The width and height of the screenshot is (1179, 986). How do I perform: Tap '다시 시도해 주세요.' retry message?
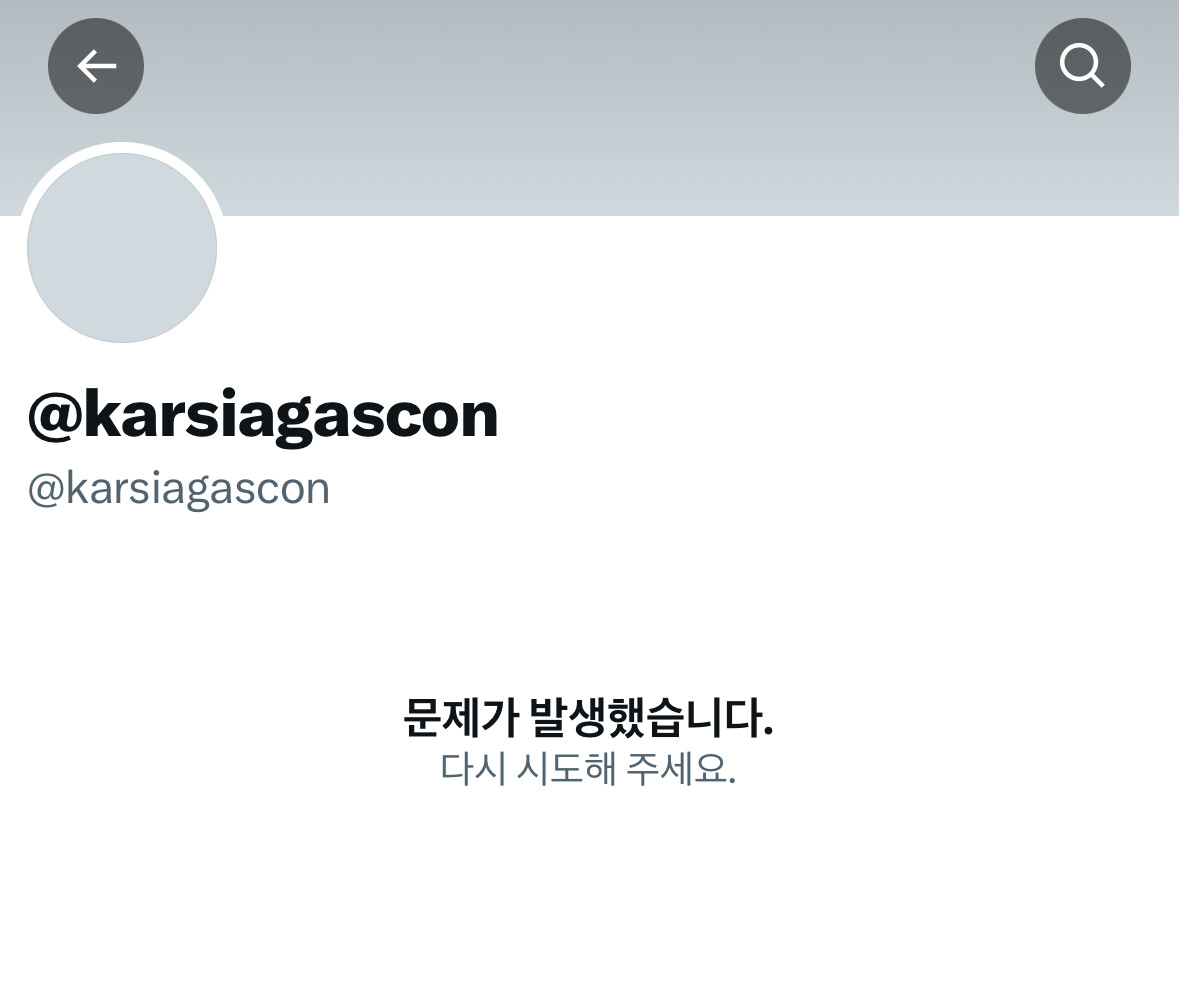588,768
